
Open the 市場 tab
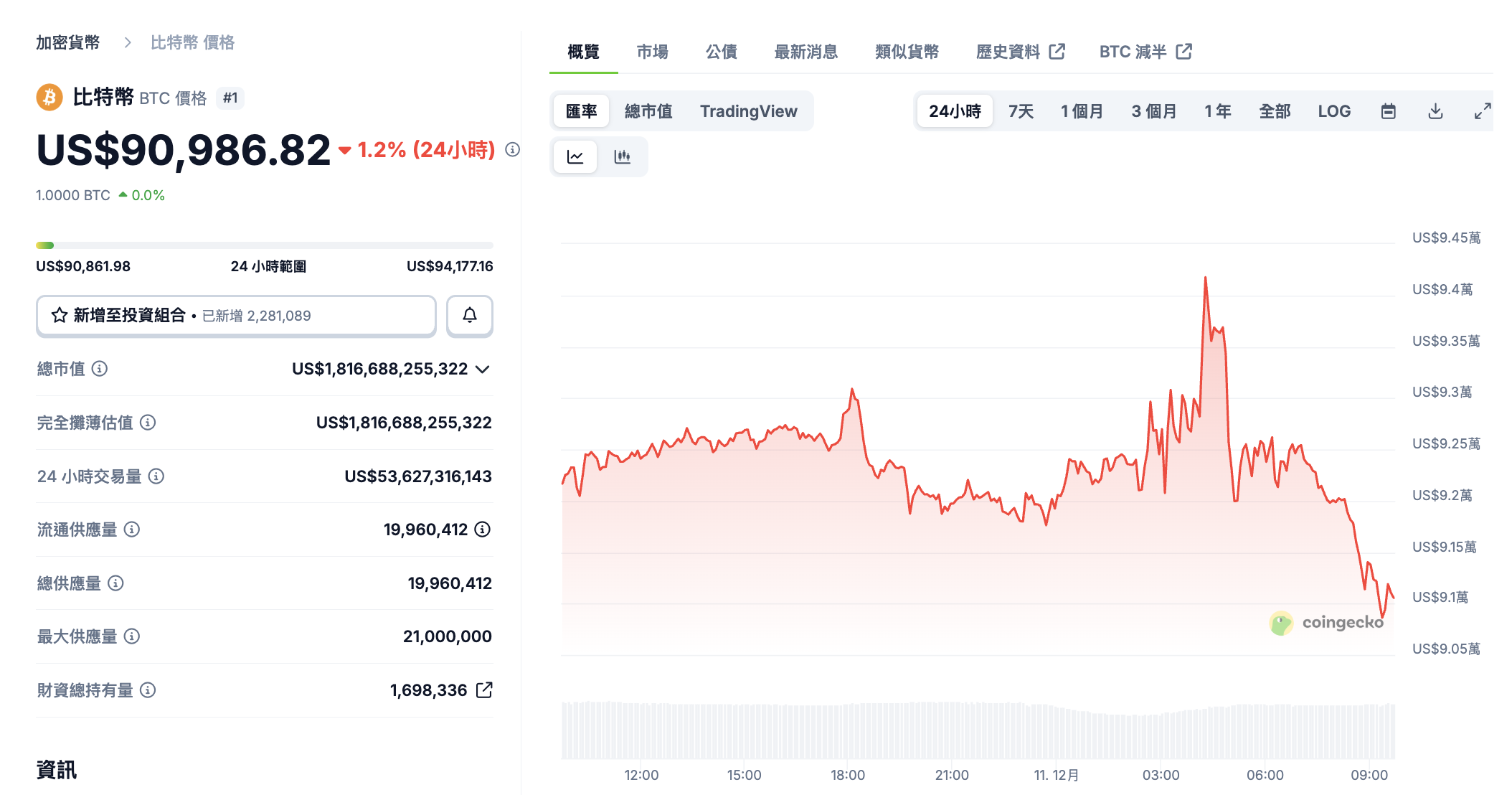click(652, 52)
